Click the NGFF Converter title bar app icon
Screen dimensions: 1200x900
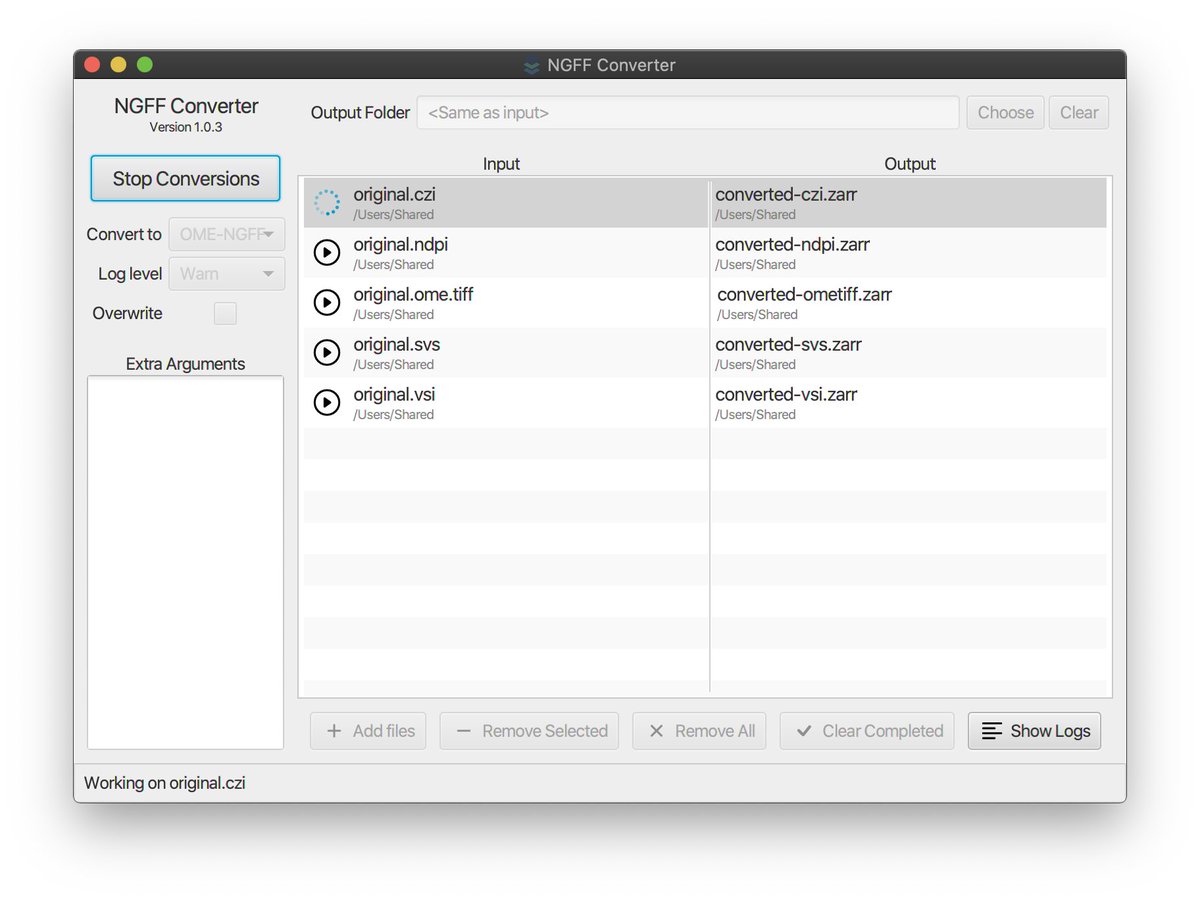pyautogui.click(x=532, y=66)
